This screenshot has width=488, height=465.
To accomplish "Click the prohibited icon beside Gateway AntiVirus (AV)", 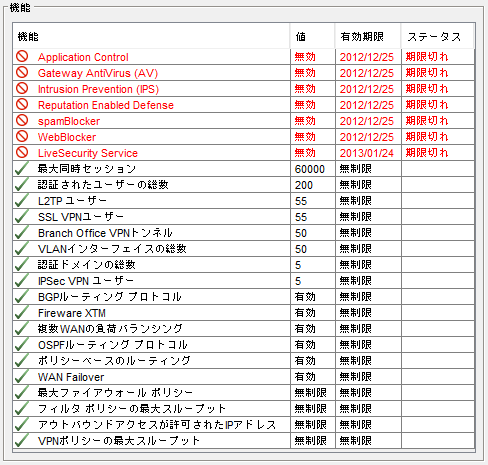I will coord(22,72).
